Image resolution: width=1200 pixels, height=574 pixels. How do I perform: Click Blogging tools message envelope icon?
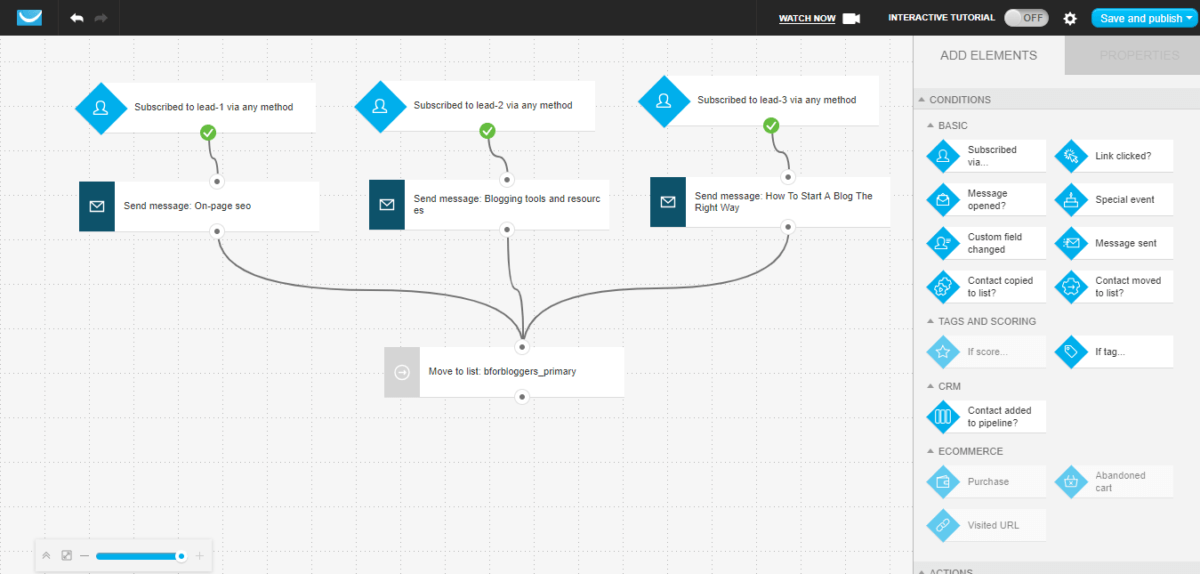tap(387, 205)
